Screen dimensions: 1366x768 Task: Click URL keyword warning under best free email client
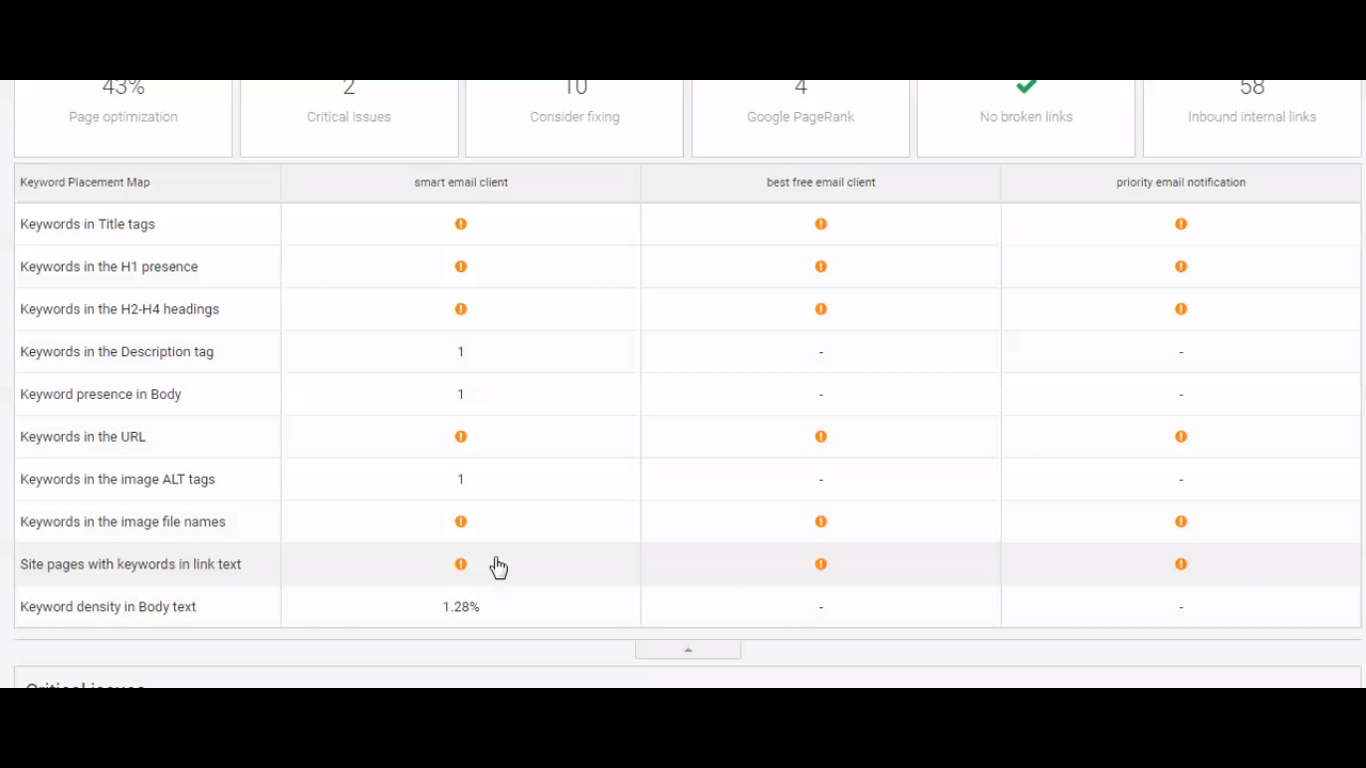point(821,437)
